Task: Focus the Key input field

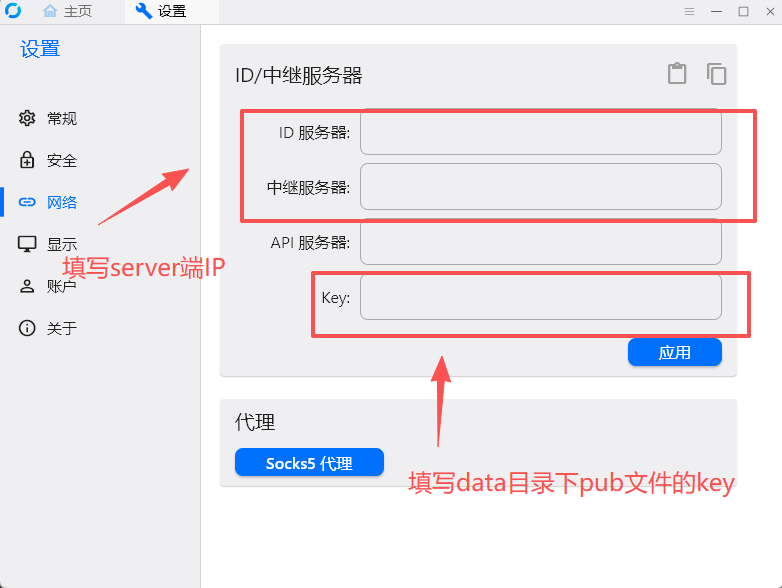Action: tap(541, 297)
